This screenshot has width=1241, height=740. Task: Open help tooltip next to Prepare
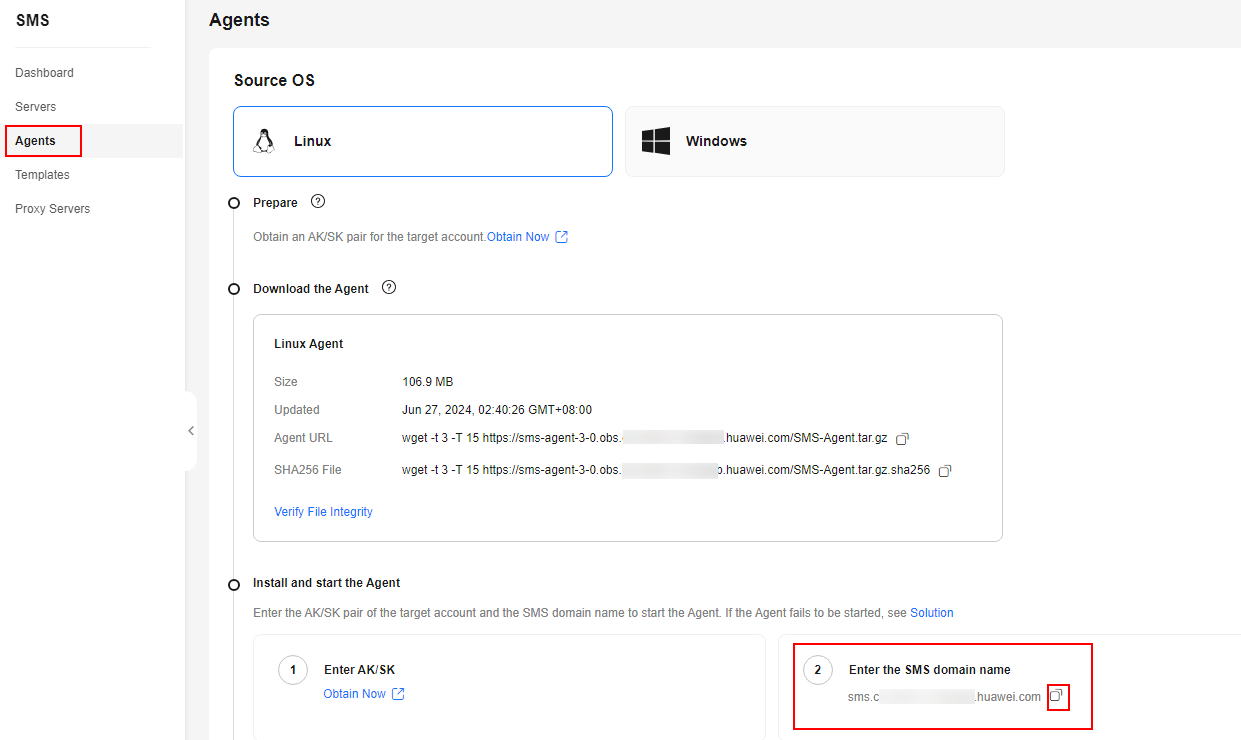pos(318,202)
